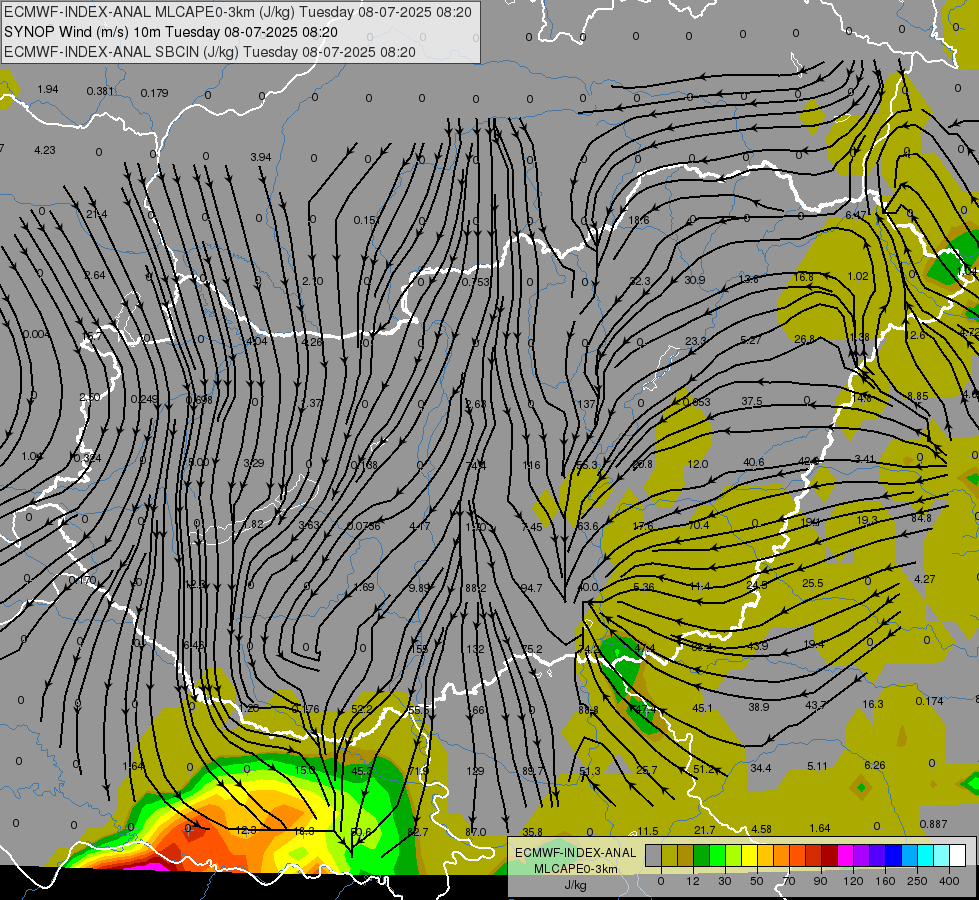This screenshot has width=979, height=900.
Task: Click the map value 0.887
Action: (933, 824)
